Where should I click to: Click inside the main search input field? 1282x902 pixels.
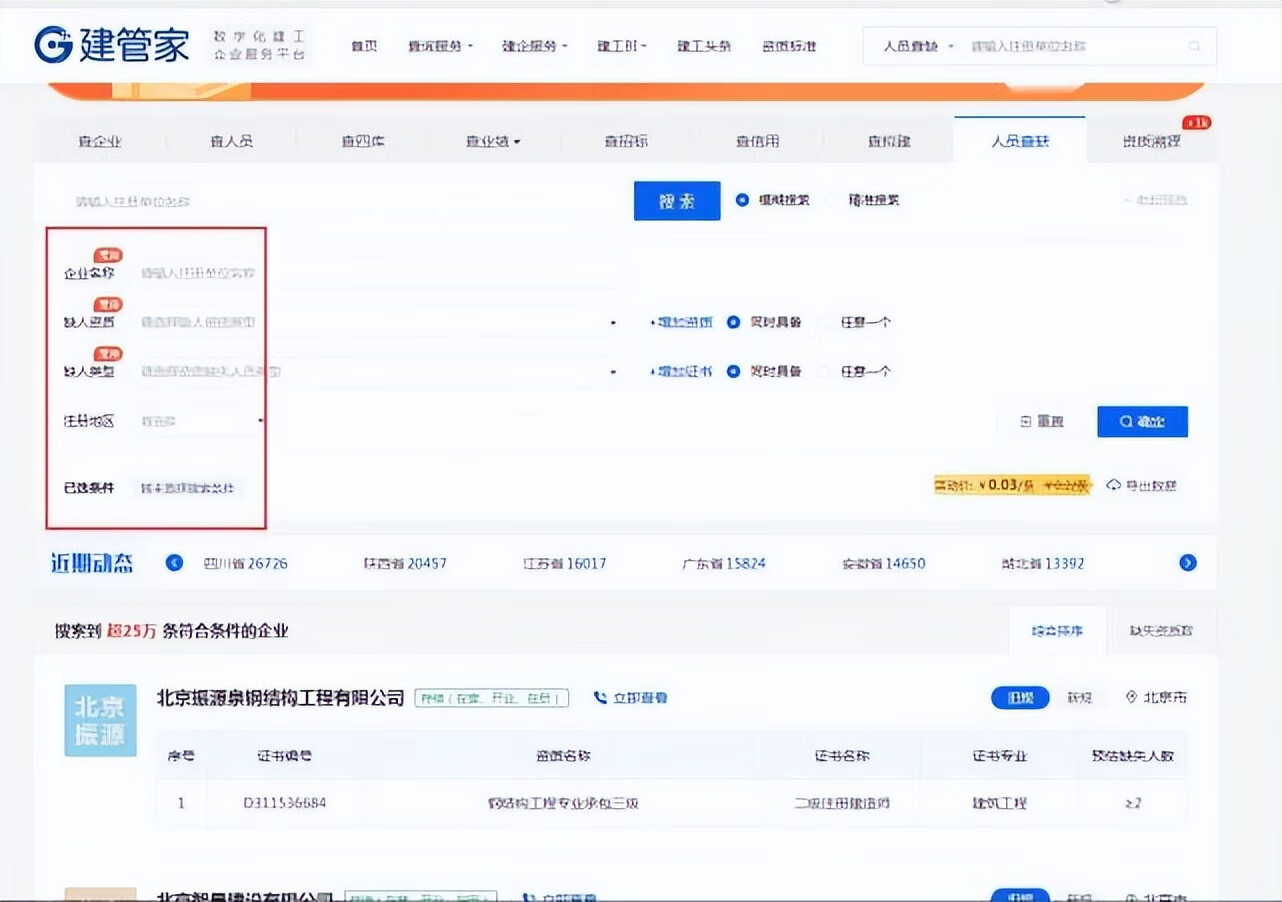click(x=340, y=201)
